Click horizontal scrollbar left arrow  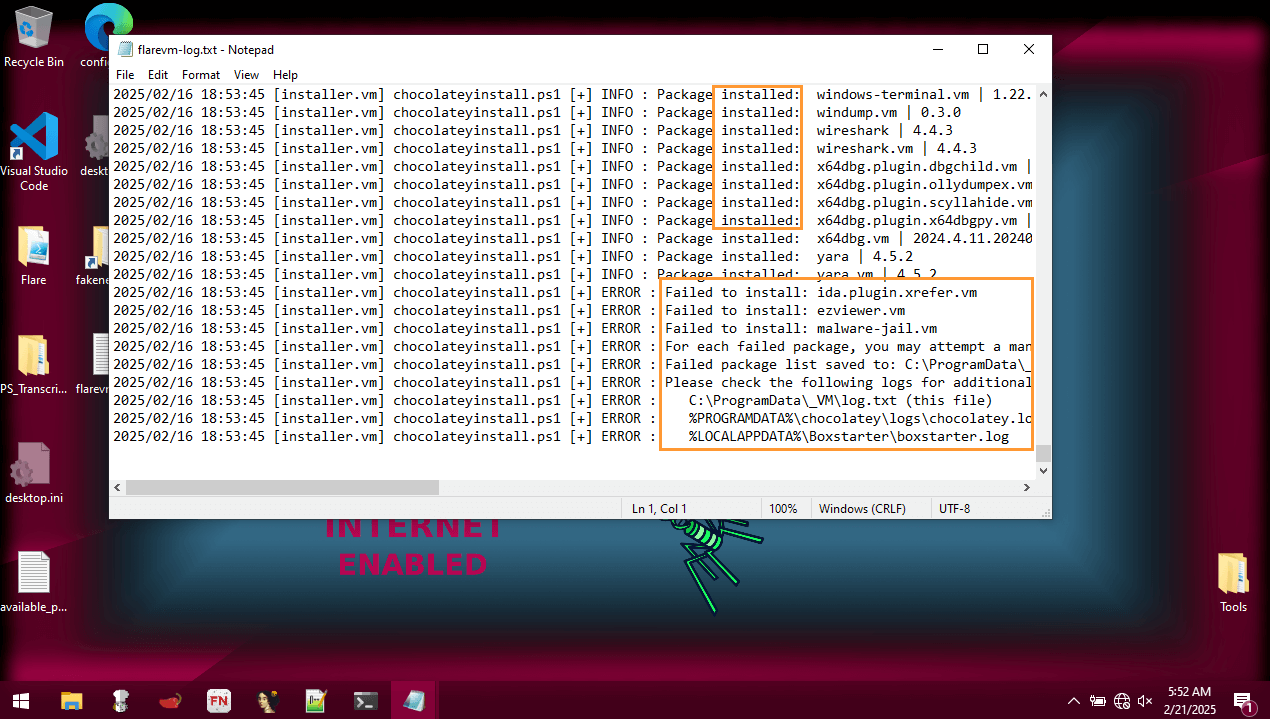click(x=118, y=487)
